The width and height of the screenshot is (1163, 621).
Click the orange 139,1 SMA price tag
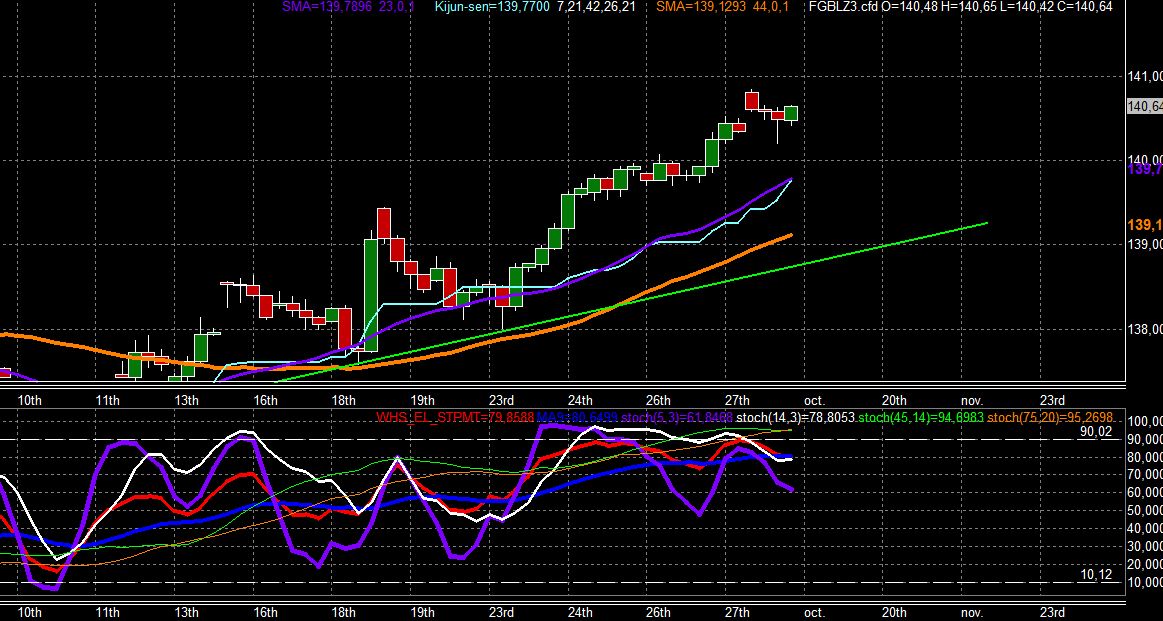pos(1144,225)
